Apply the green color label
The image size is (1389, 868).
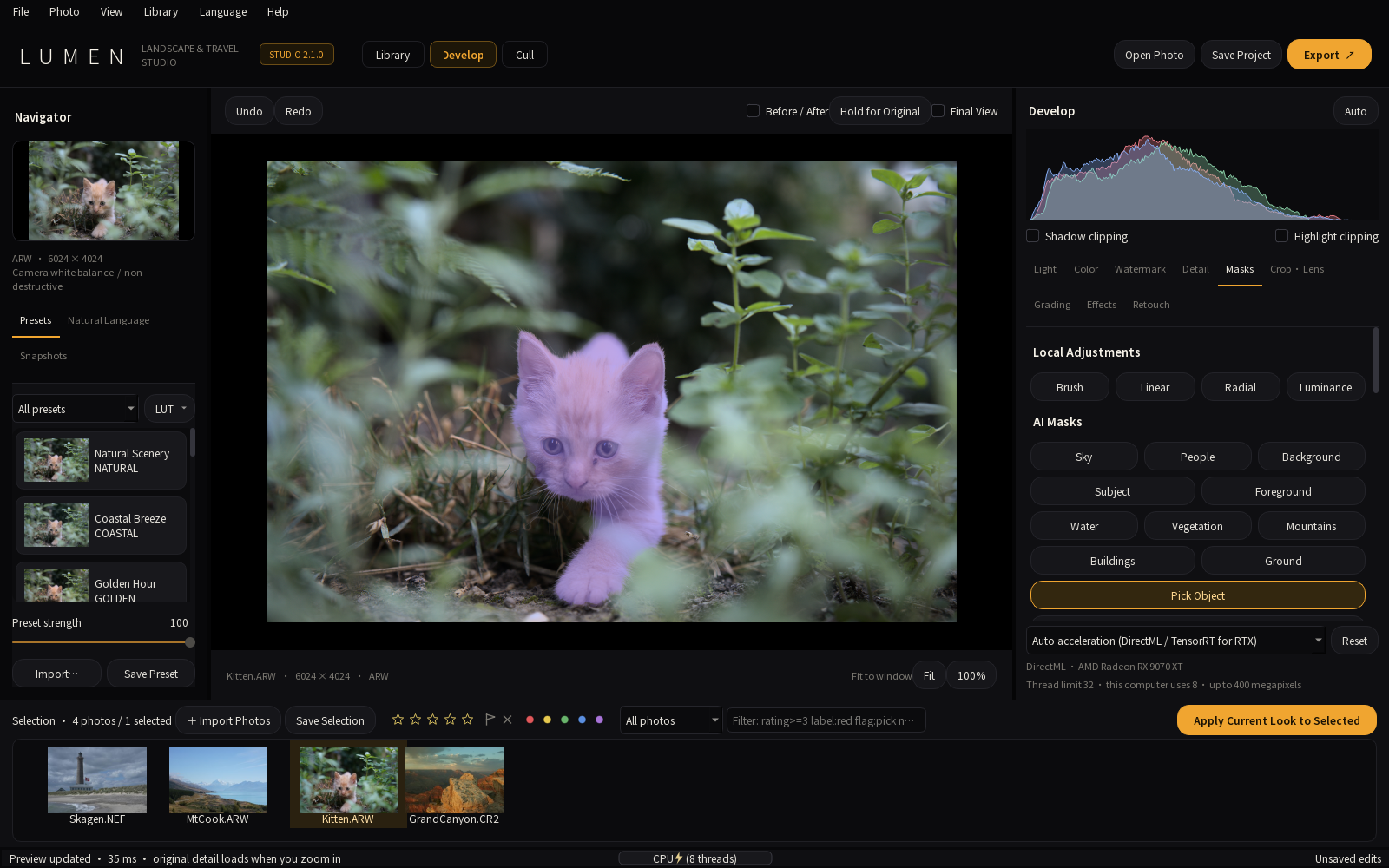tap(564, 720)
